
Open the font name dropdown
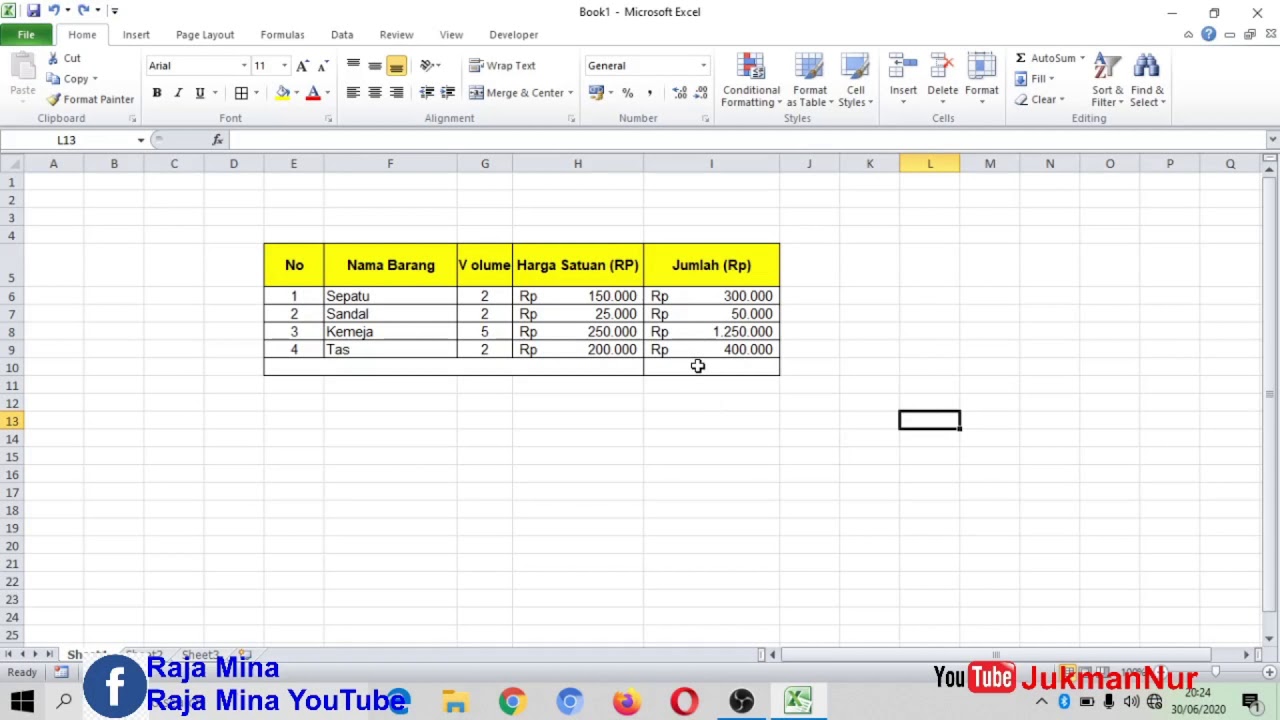243,66
